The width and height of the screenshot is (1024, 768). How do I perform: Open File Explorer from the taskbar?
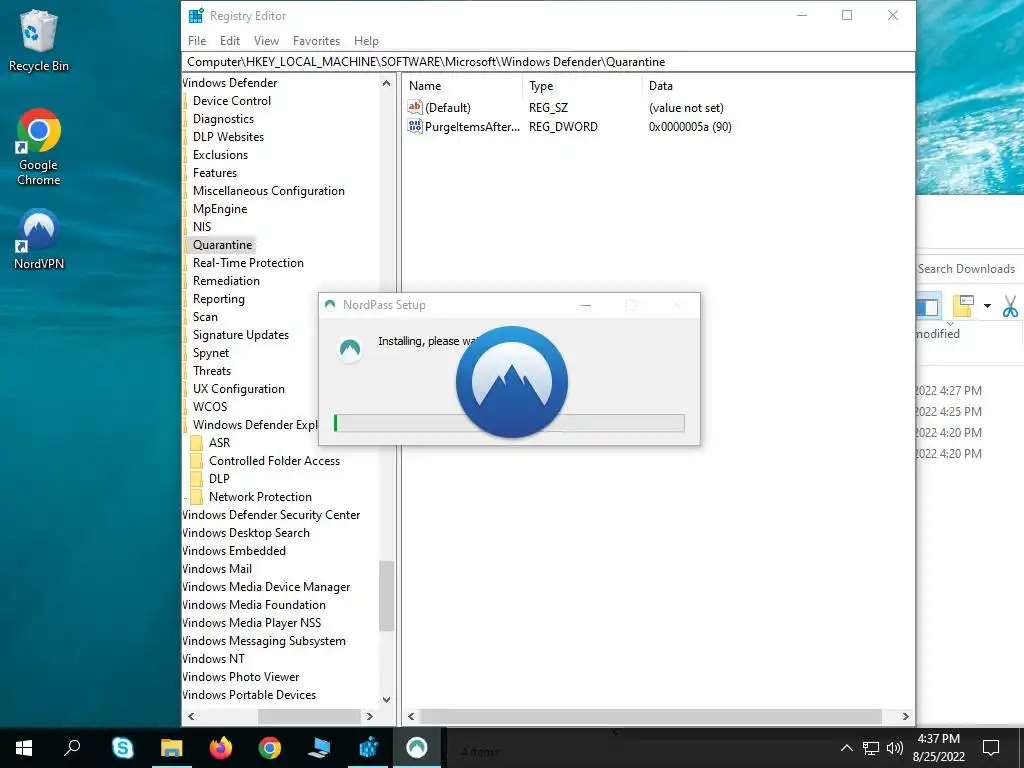pos(172,748)
